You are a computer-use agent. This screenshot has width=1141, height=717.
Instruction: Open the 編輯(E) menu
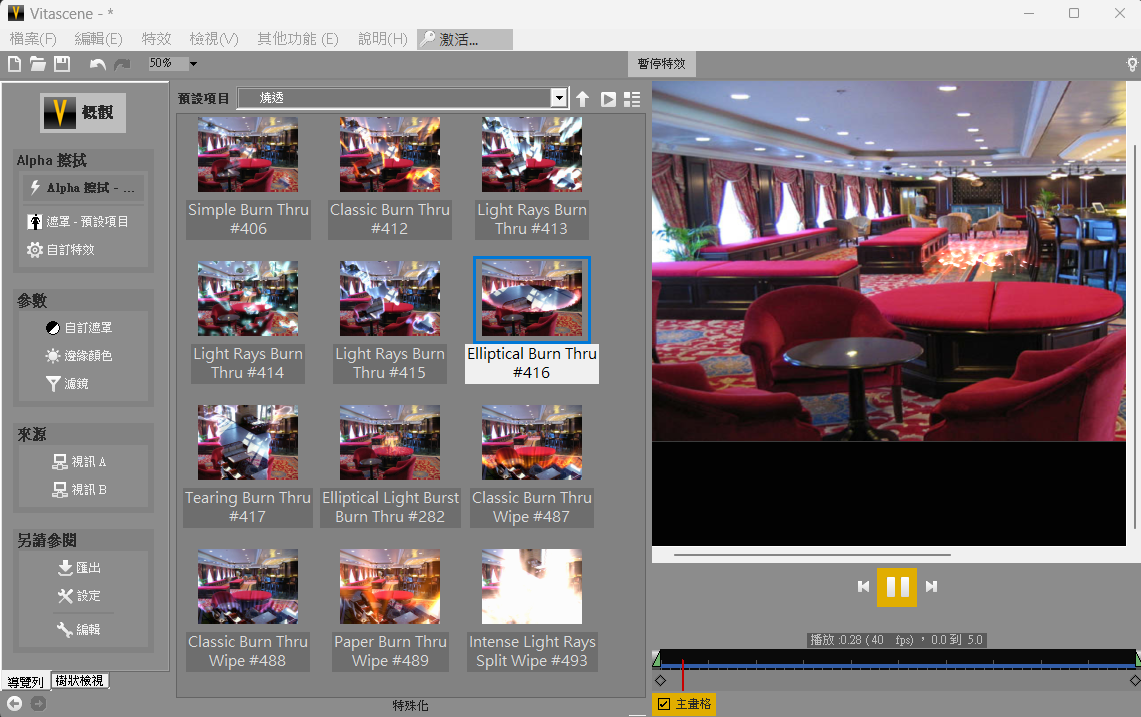tap(98, 39)
